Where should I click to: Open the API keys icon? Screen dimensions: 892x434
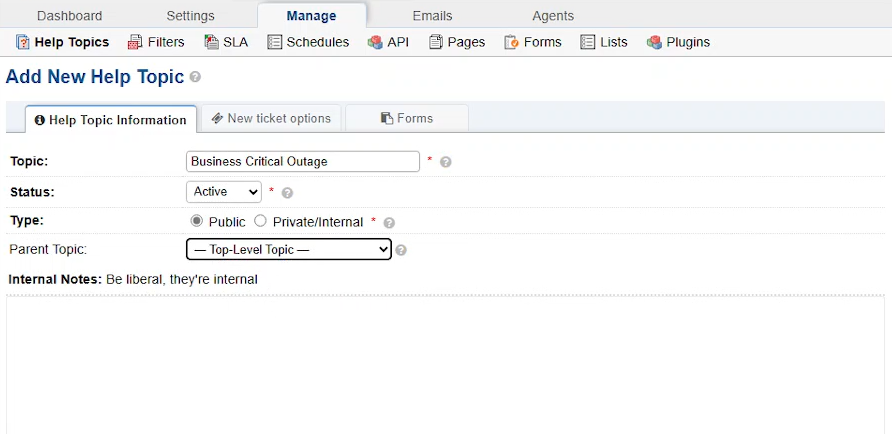(375, 42)
